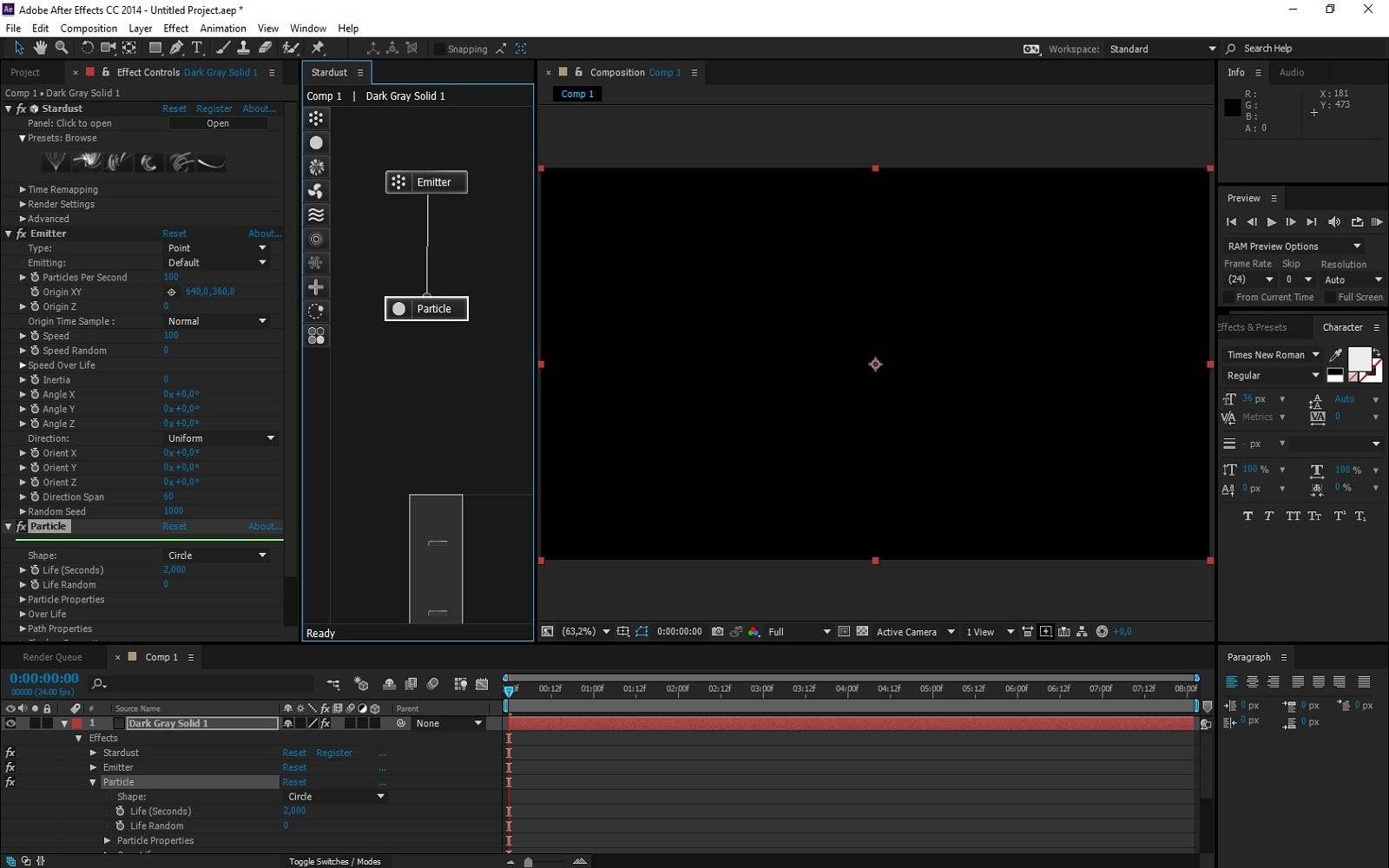Image resolution: width=1389 pixels, height=868 pixels.
Task: Click the play button in Preview panel
Action: tap(1271, 222)
